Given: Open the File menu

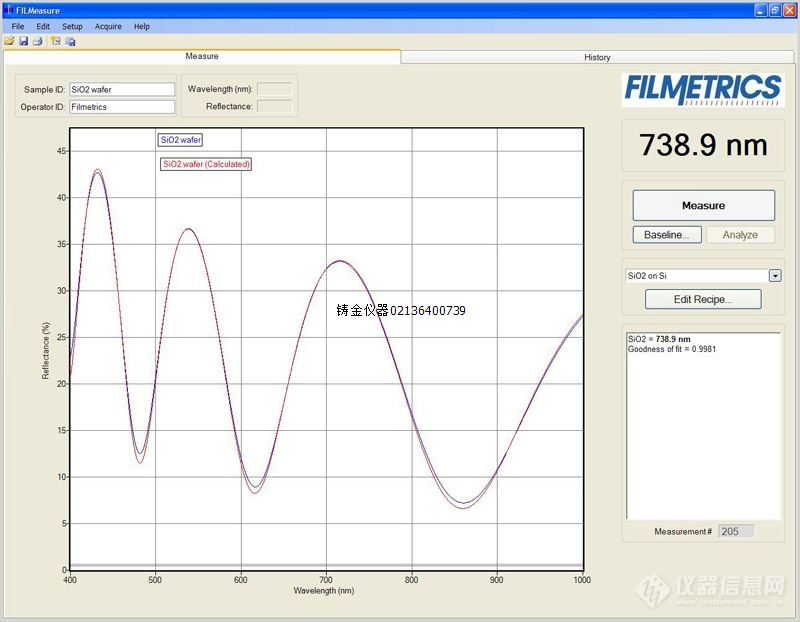Looking at the screenshot, I should [18, 26].
